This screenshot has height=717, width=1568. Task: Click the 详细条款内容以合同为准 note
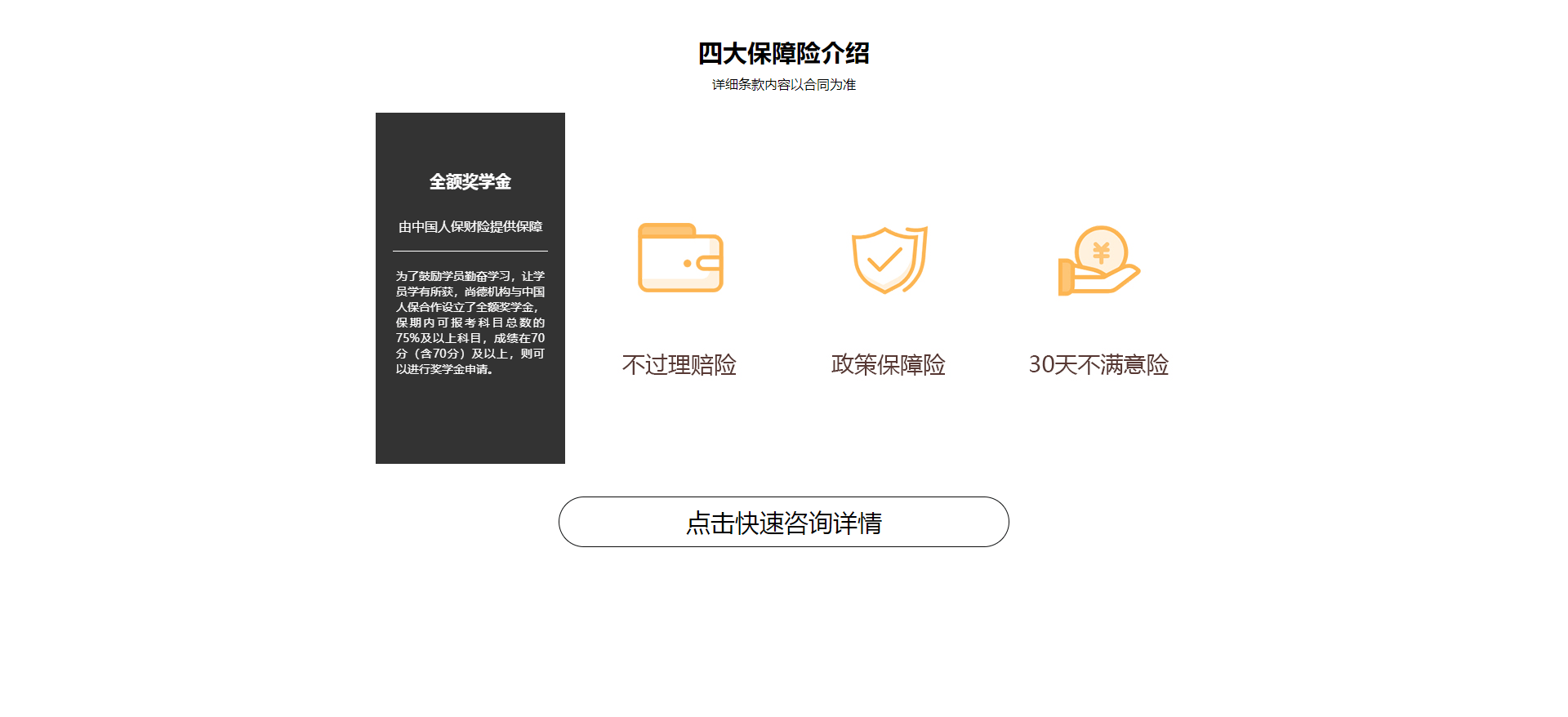784,84
